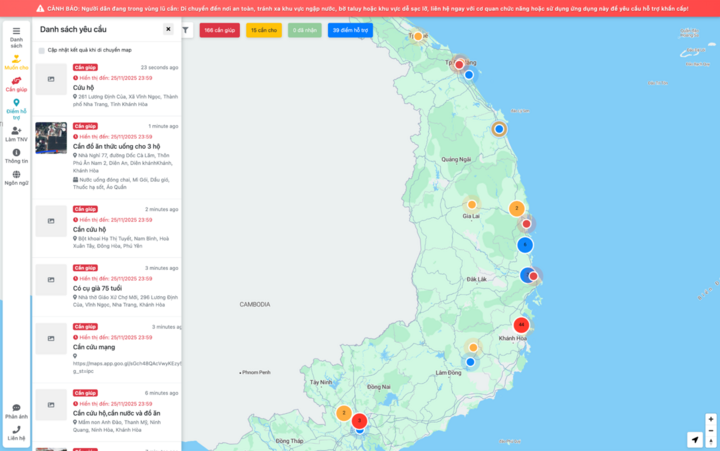Screen dimensions: 720x451
Task: Click photo thumbnail of the food request
Action: [x=51, y=138]
